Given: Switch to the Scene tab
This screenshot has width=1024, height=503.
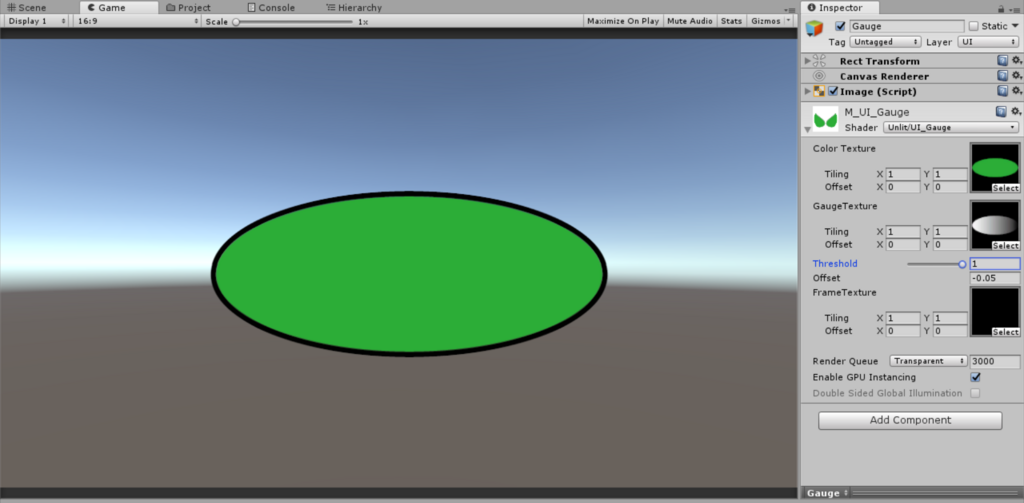Looking at the screenshot, I should tap(27, 8).
